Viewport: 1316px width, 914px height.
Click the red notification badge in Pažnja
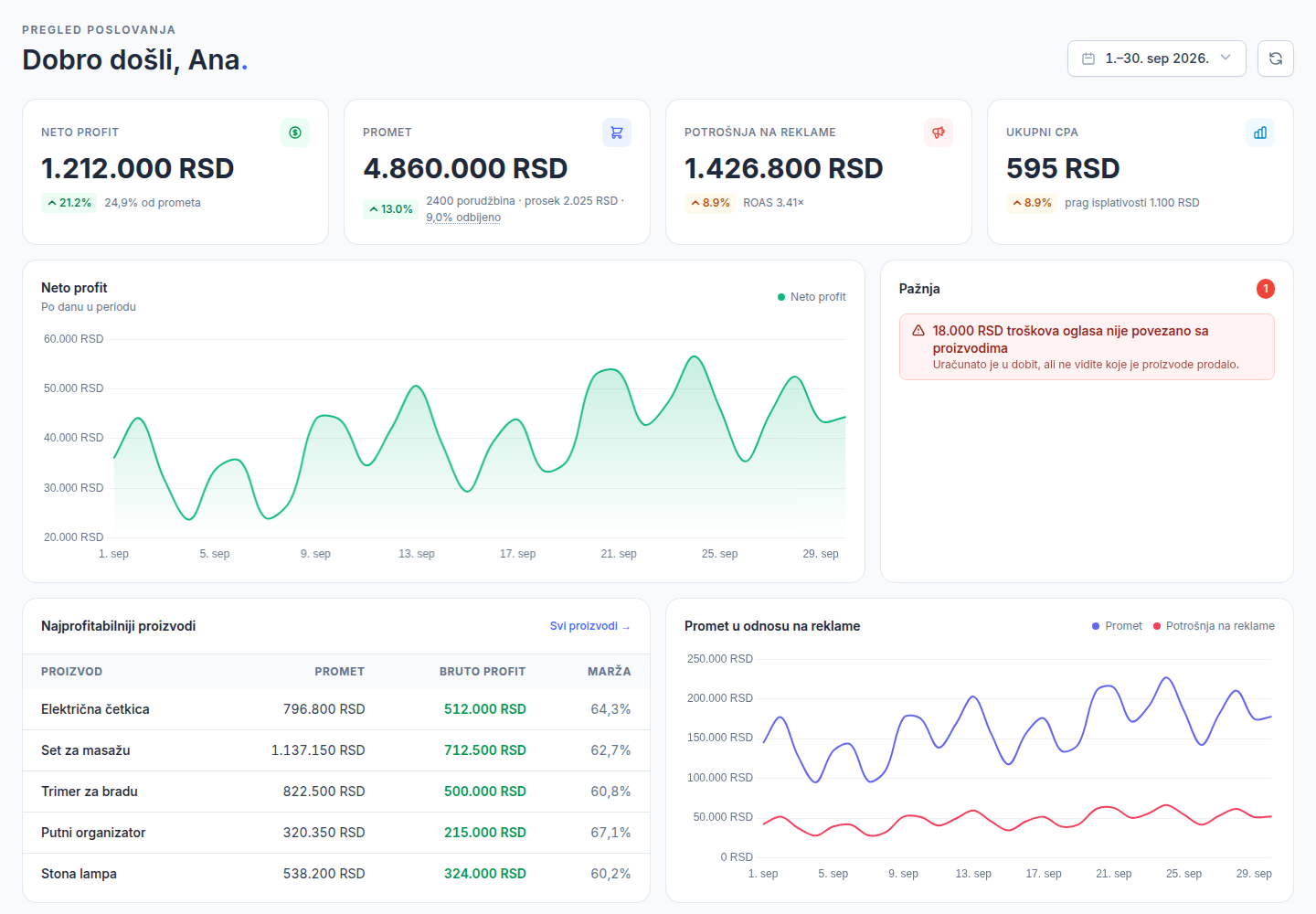pyautogui.click(x=1266, y=289)
